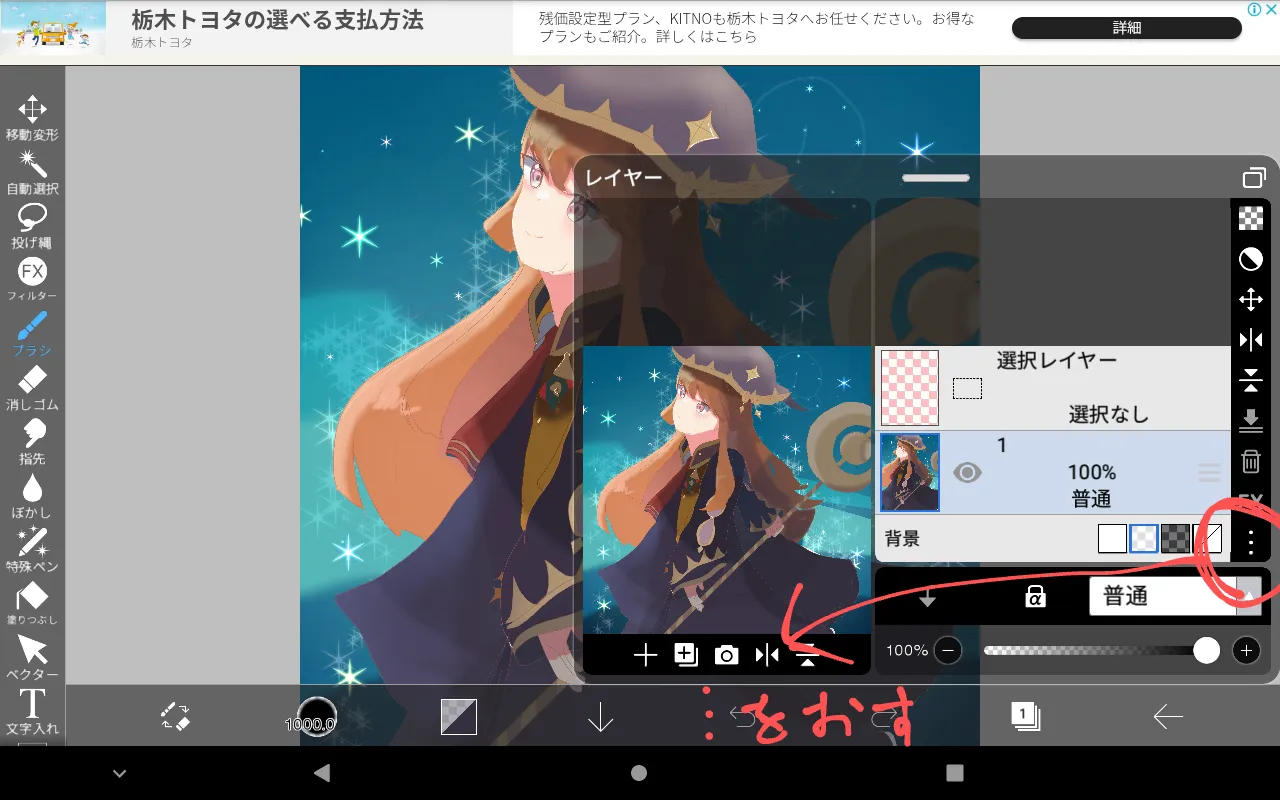
Task: Select the 指先 smudge tool
Action: click(x=32, y=441)
